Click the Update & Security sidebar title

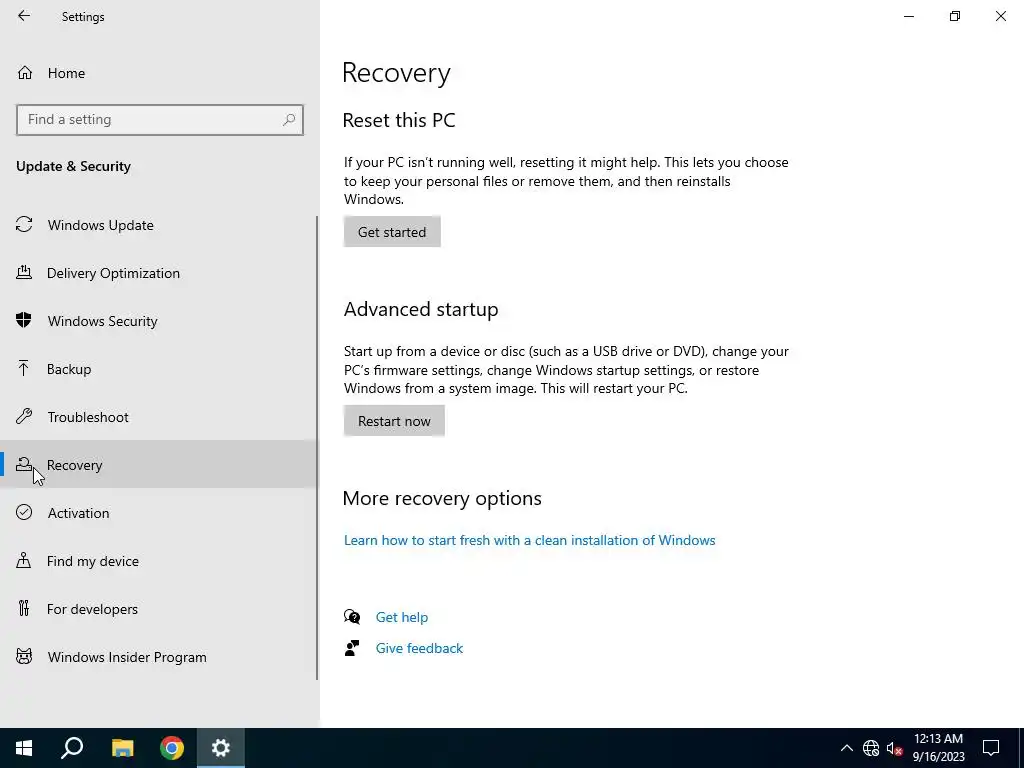click(73, 167)
